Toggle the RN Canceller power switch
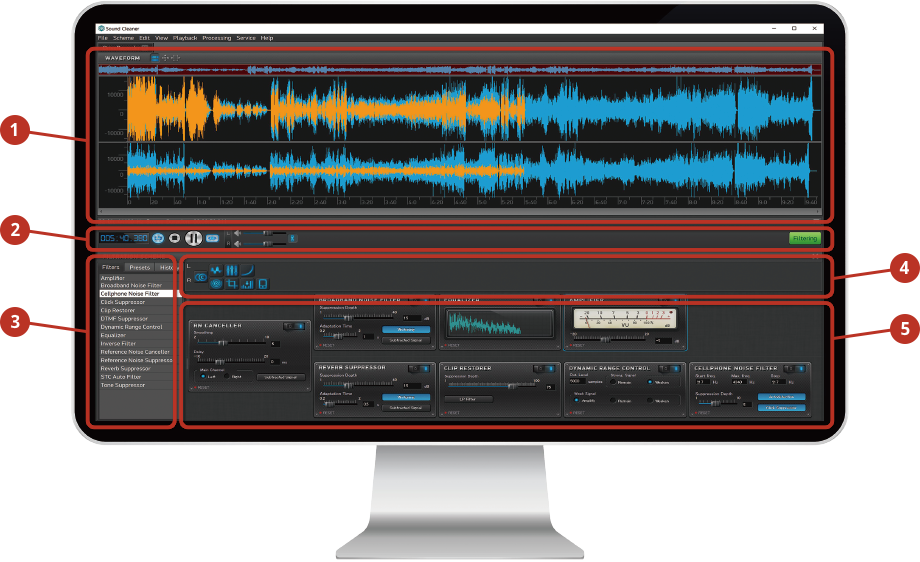 (295, 326)
